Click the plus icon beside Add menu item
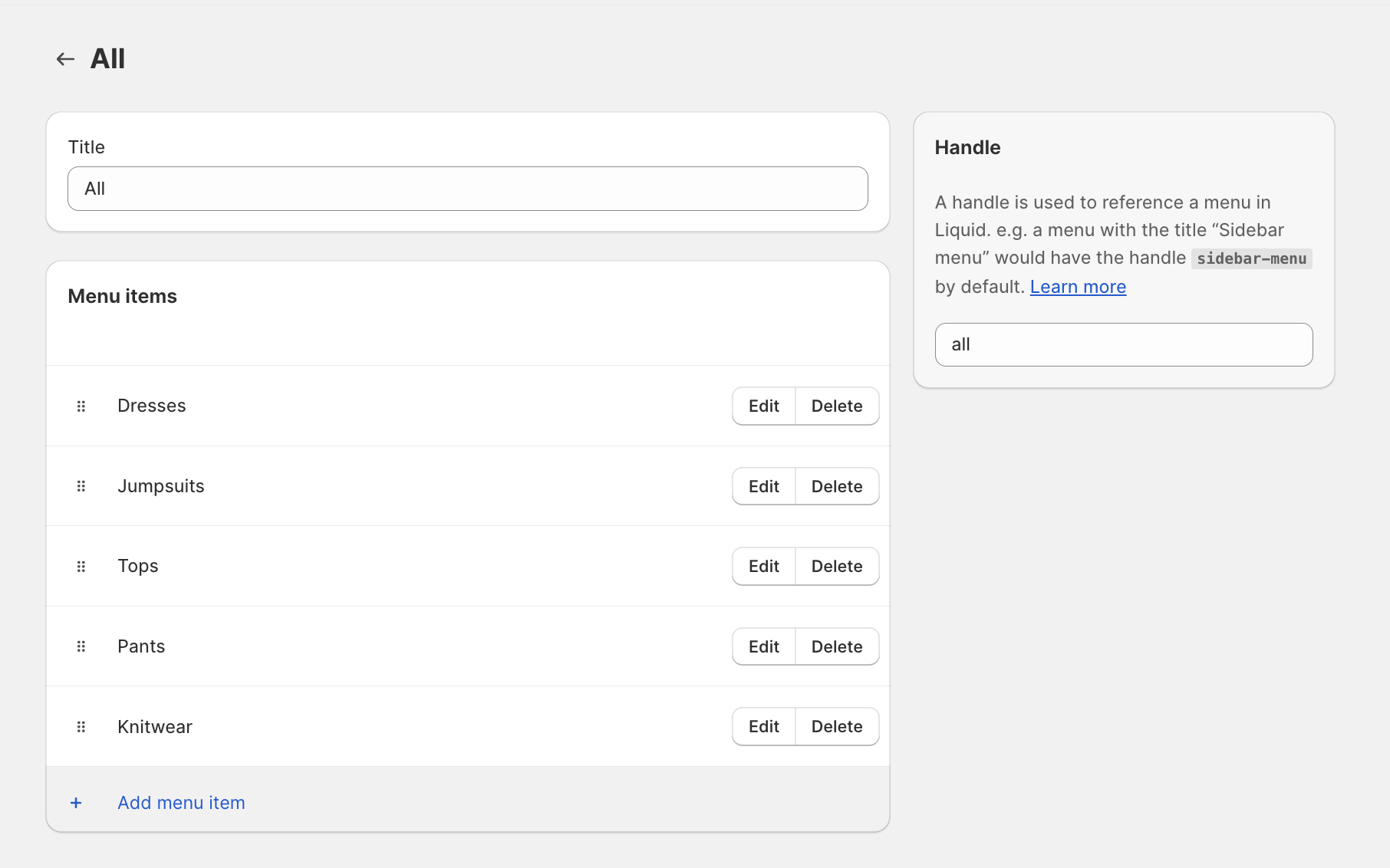The image size is (1390, 868). [x=75, y=802]
